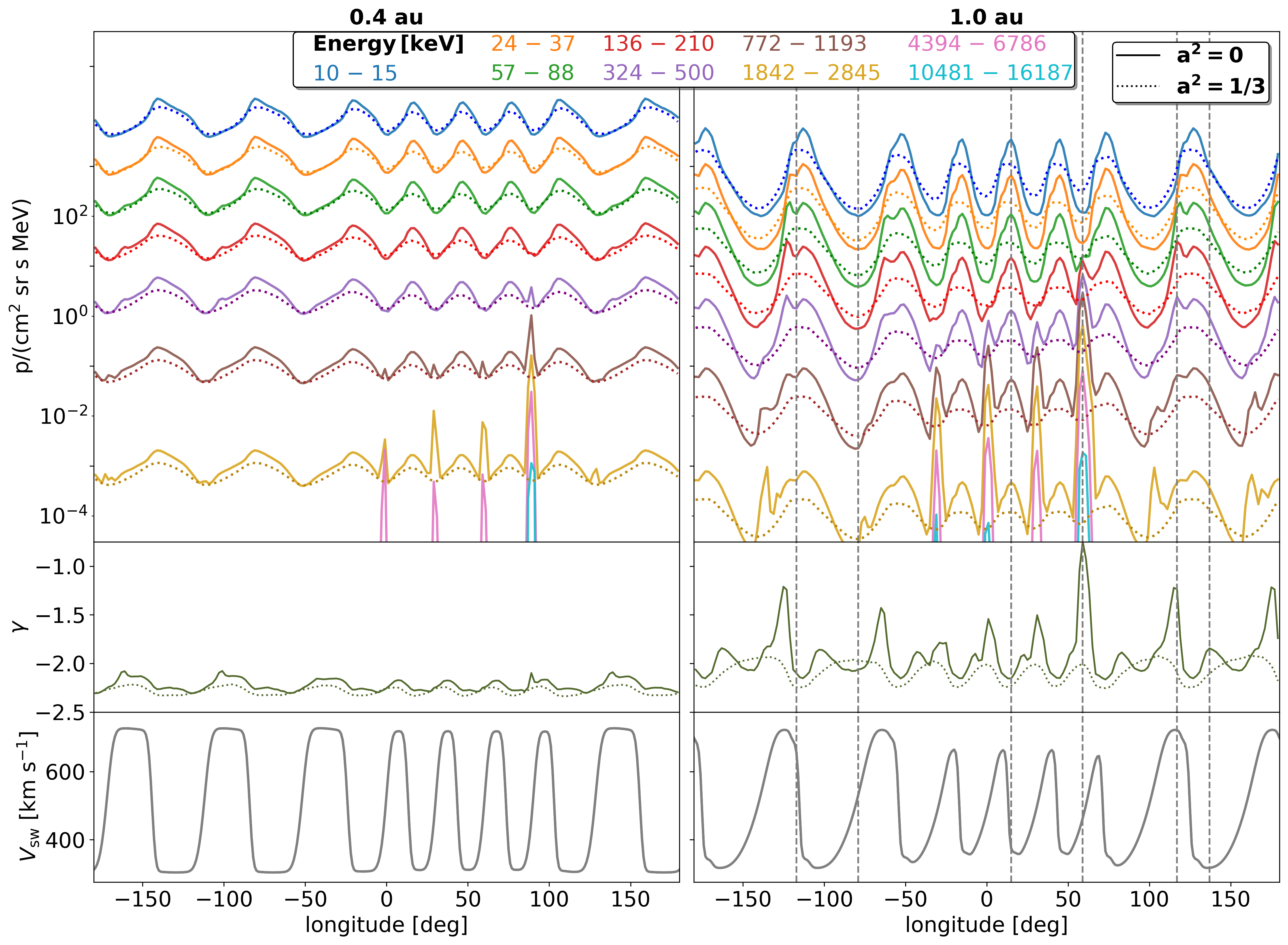Screen dimensions: 1288x945
Task: Click the 24 – 37 legend label
Action: click(x=532, y=44)
